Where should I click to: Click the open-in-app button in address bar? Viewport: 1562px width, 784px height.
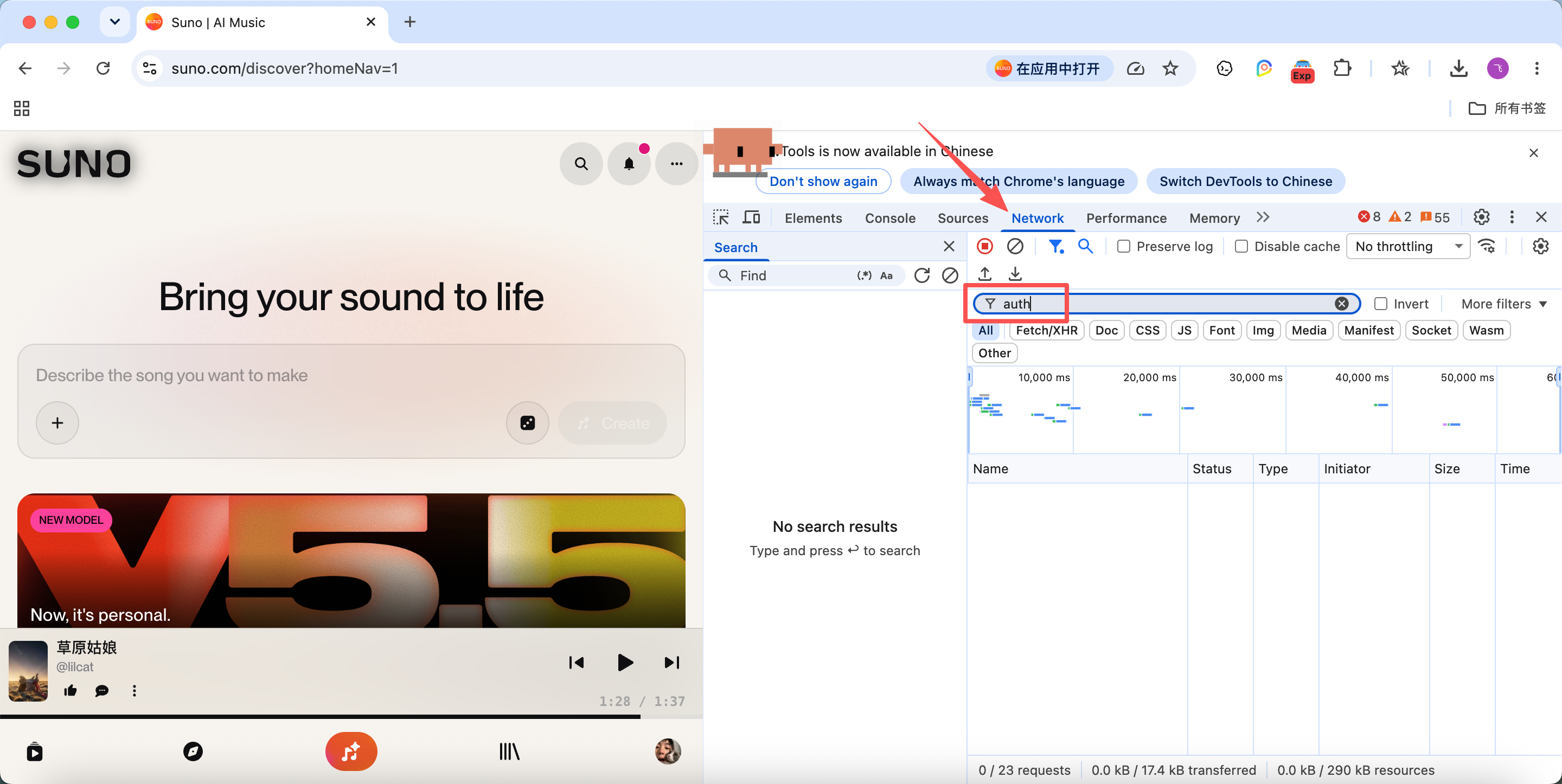pyautogui.click(x=1049, y=68)
